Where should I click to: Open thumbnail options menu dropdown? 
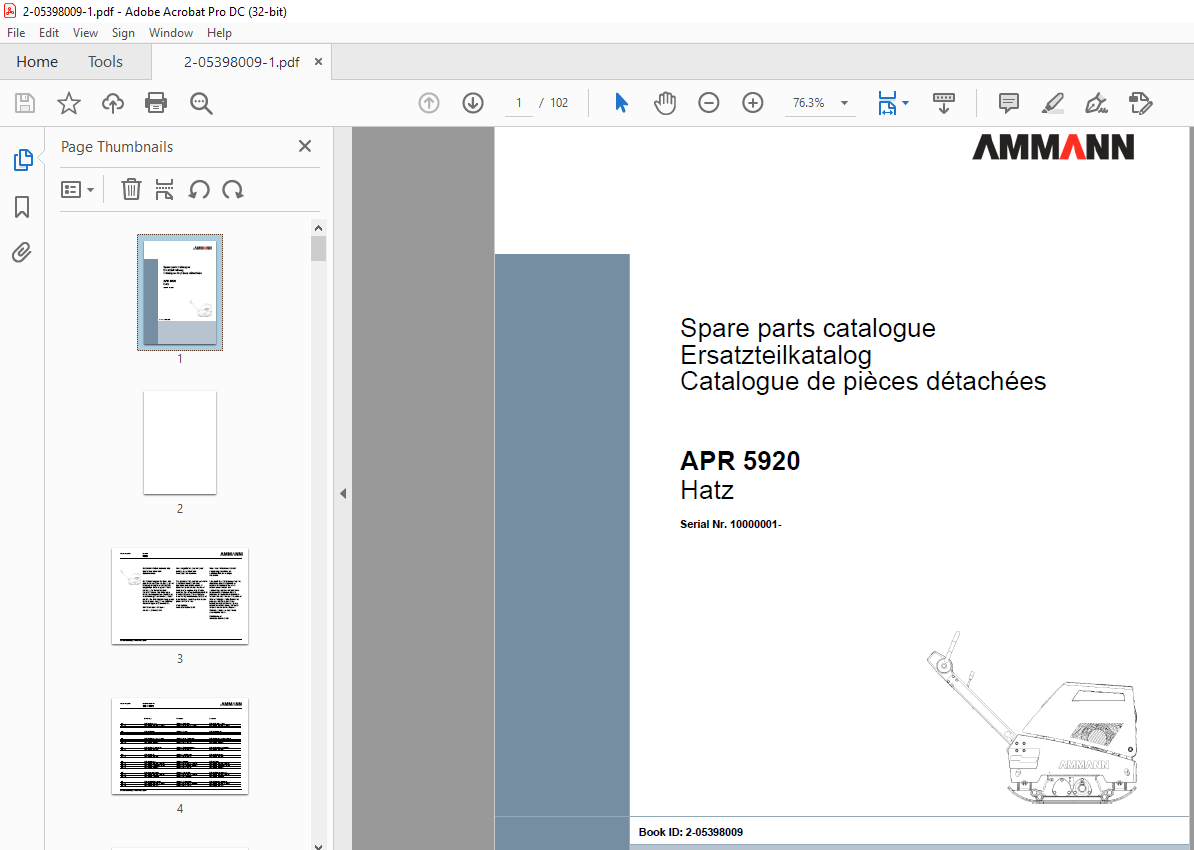click(78, 189)
